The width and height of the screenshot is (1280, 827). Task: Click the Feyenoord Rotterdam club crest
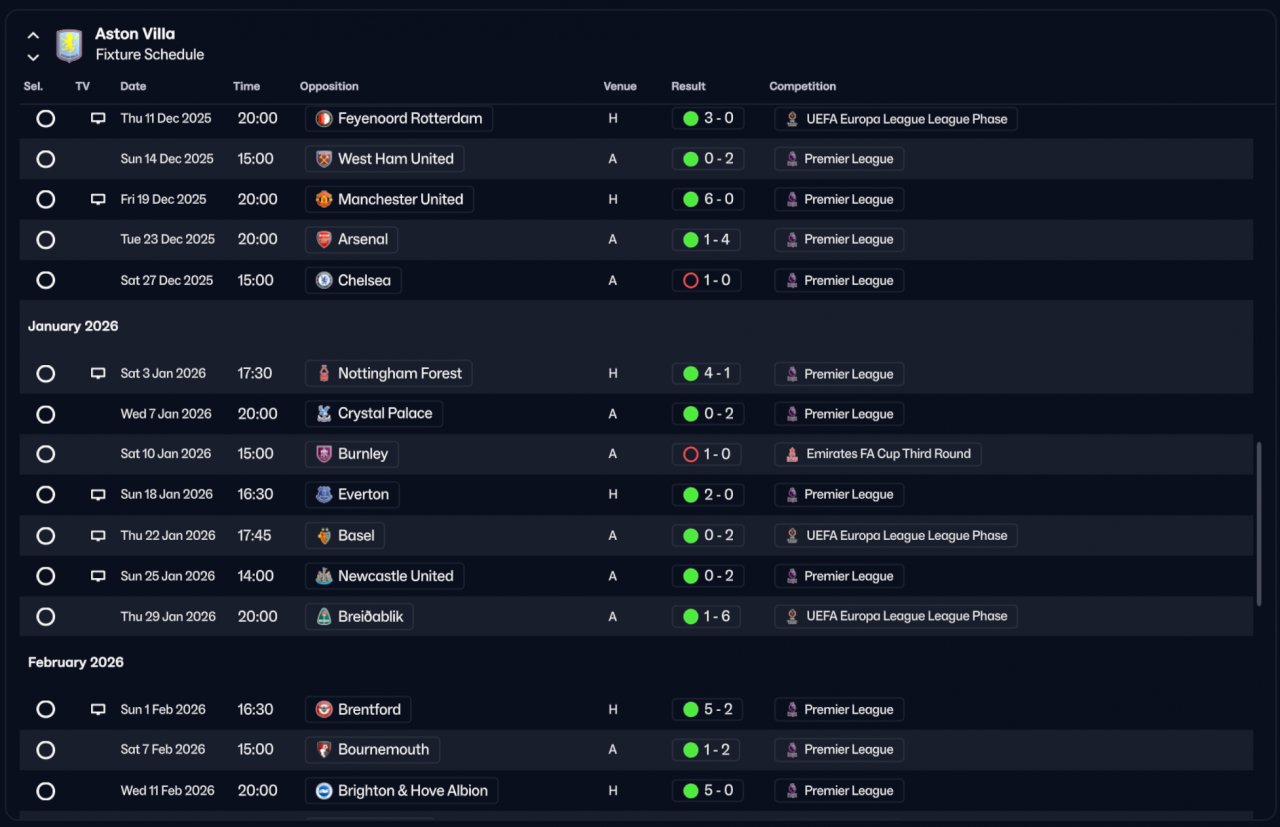pos(323,119)
